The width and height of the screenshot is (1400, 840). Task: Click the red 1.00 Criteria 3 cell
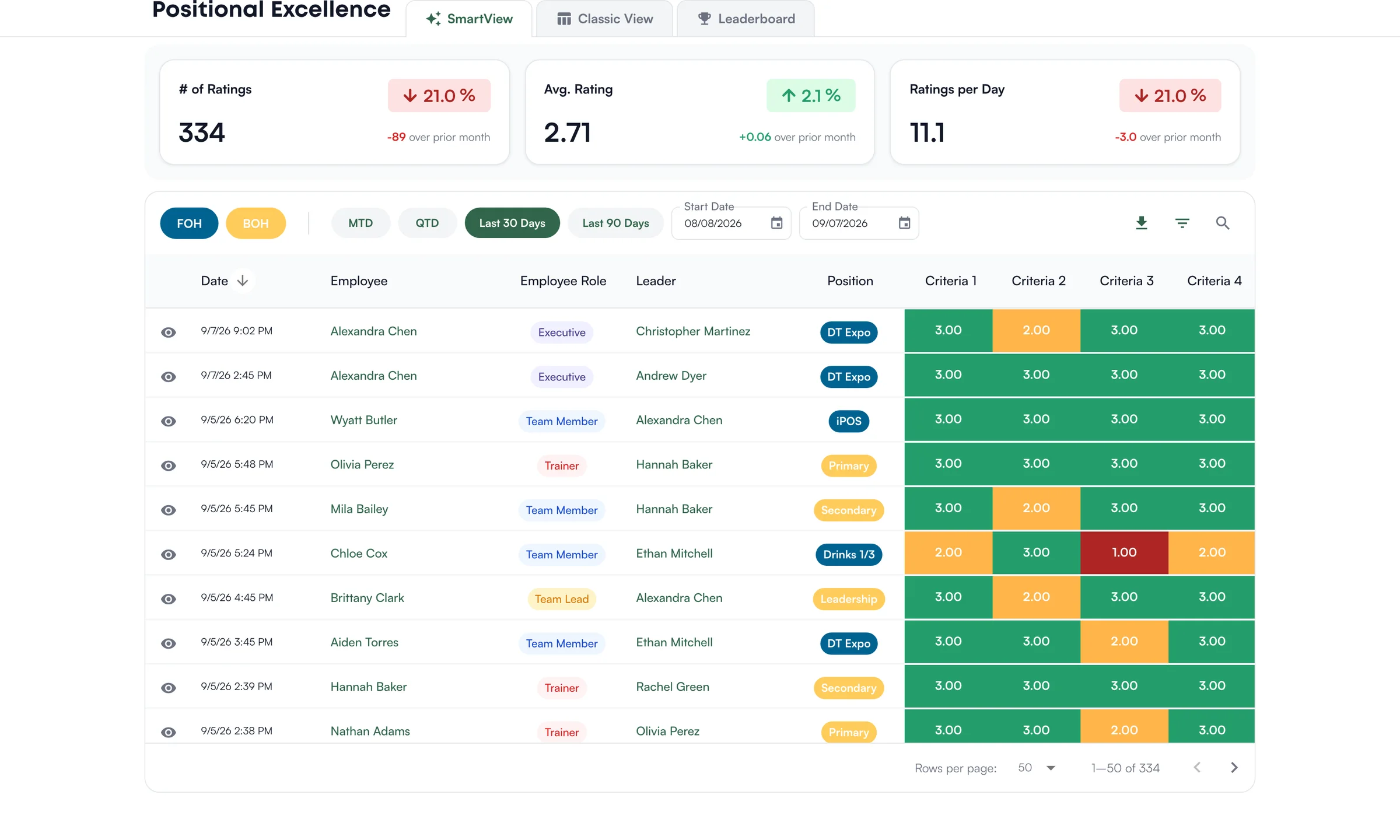tap(1124, 552)
